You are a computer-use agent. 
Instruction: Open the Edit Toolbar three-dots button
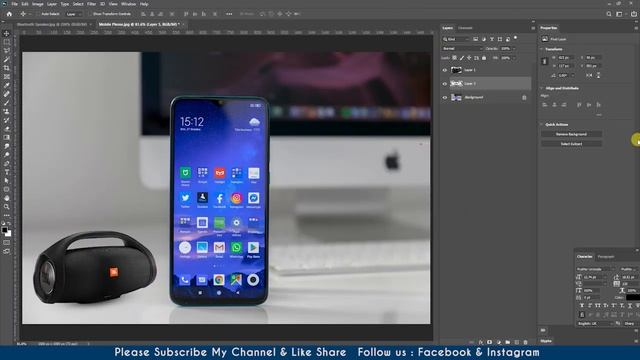7,215
